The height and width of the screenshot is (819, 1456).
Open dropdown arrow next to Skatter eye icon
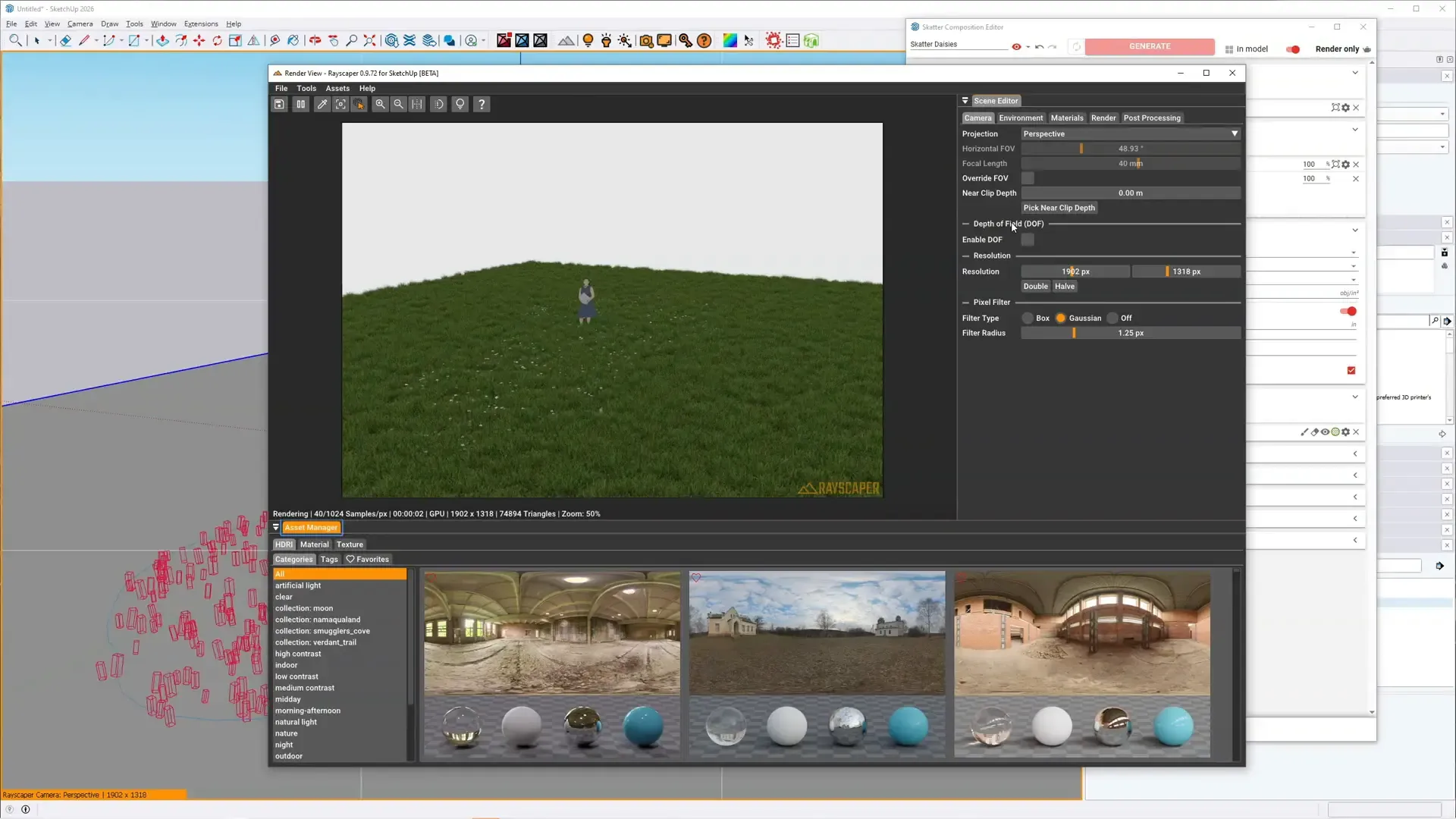tap(1028, 47)
